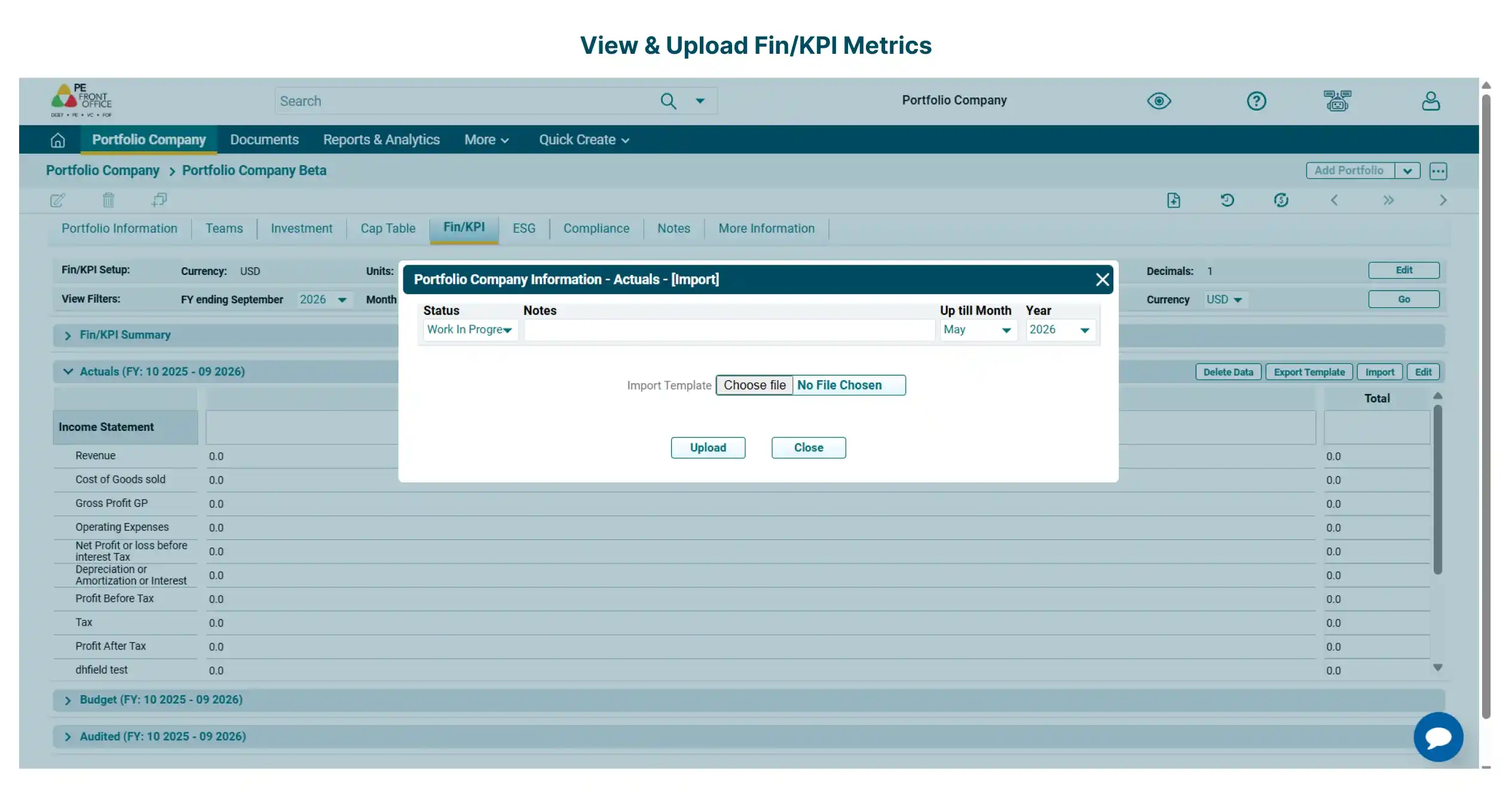Viewport: 1512px width, 795px height.
Task: Open the Status dropdown Work In Progress
Action: 470,330
